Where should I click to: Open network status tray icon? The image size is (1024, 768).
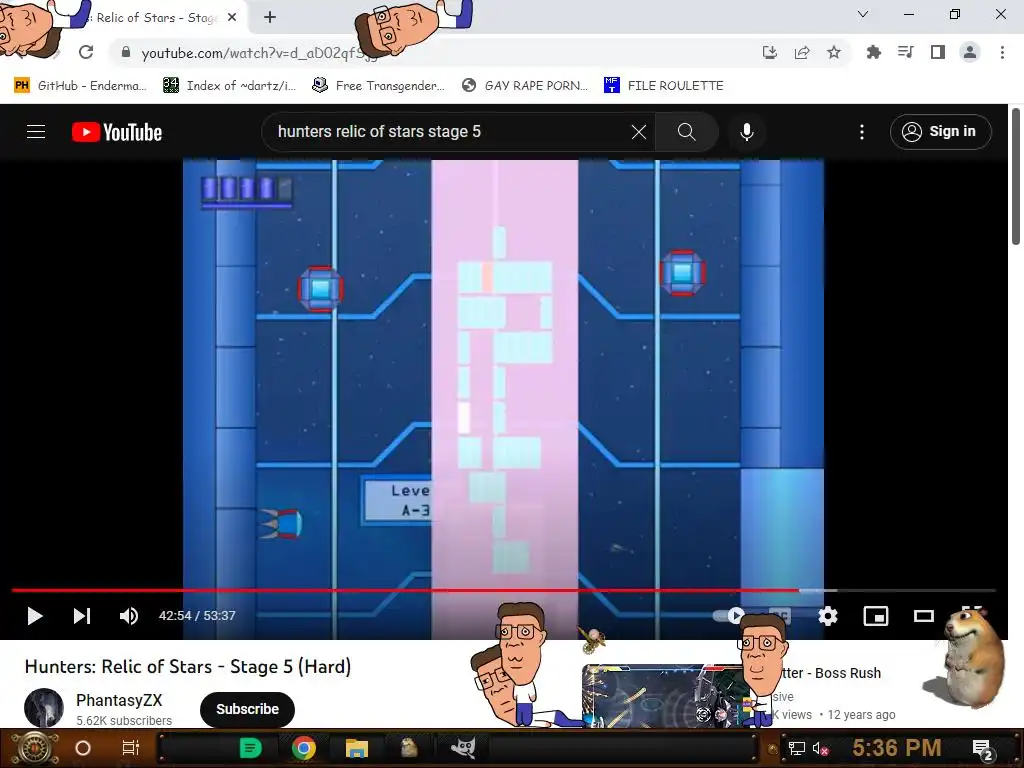click(x=796, y=749)
